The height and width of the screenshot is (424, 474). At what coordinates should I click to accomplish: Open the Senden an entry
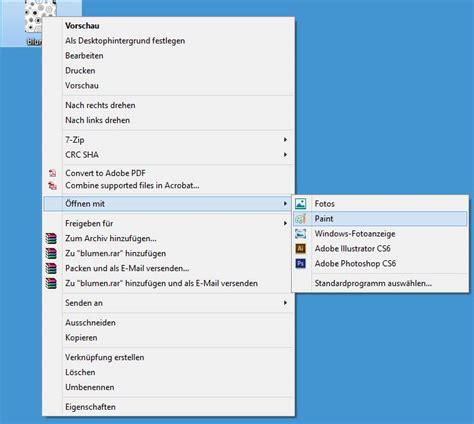tap(168, 303)
